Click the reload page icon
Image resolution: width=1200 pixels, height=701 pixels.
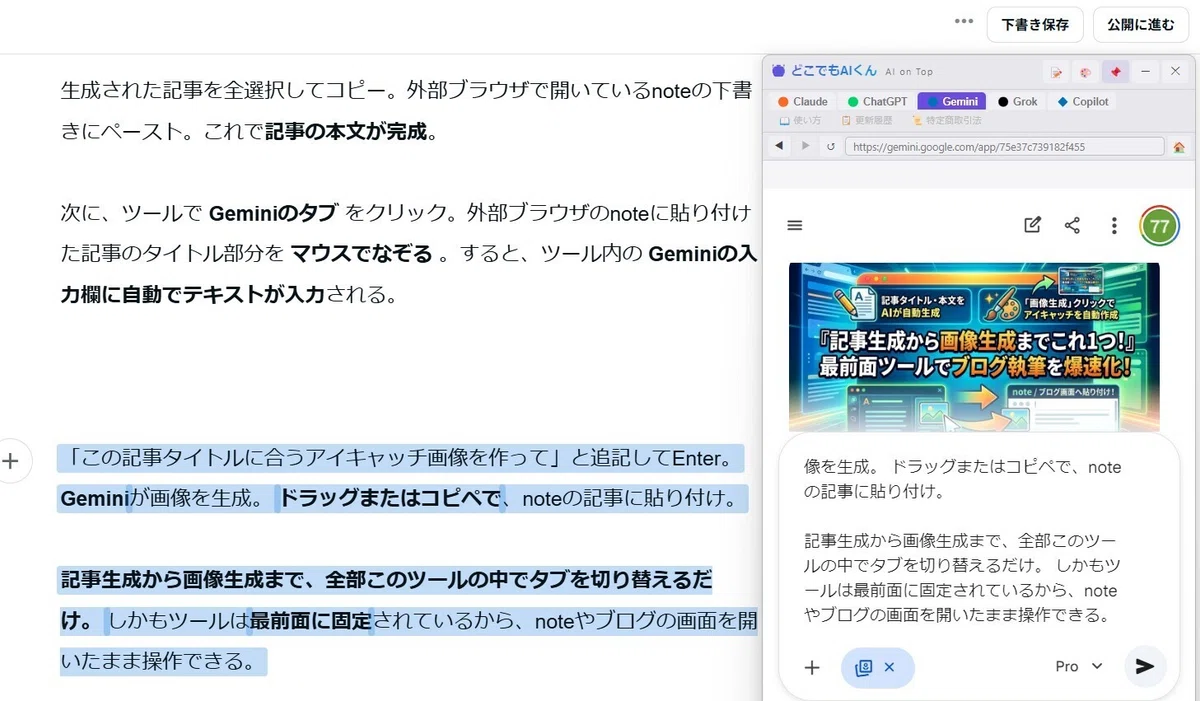click(830, 146)
